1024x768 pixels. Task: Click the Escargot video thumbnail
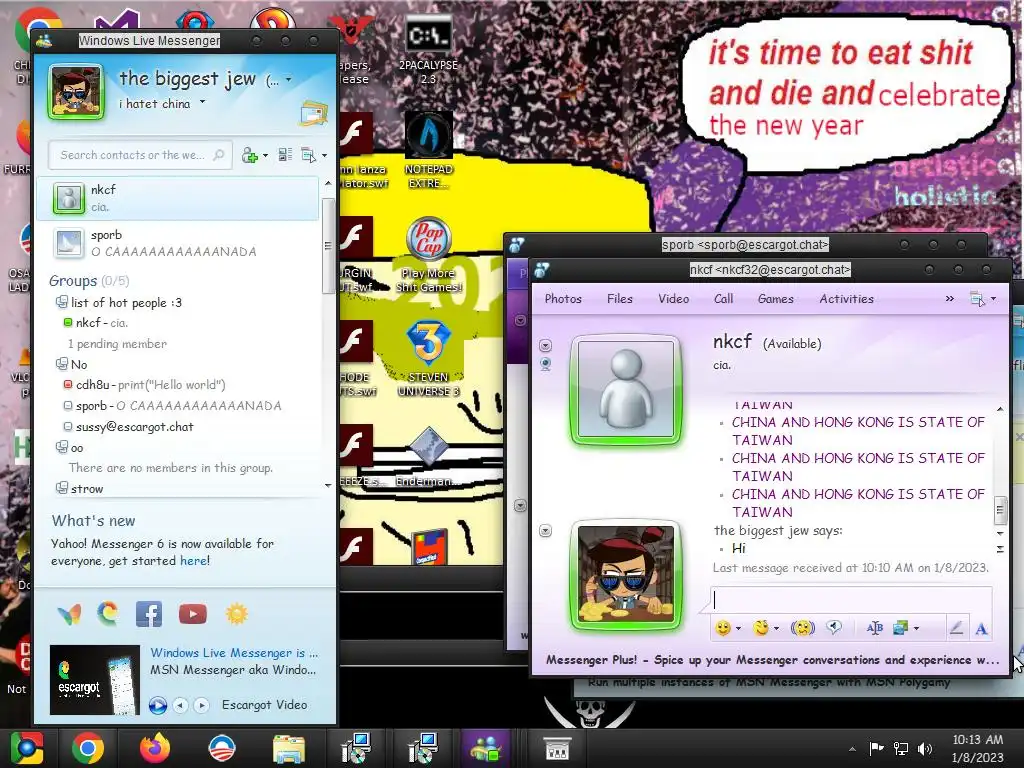point(95,680)
